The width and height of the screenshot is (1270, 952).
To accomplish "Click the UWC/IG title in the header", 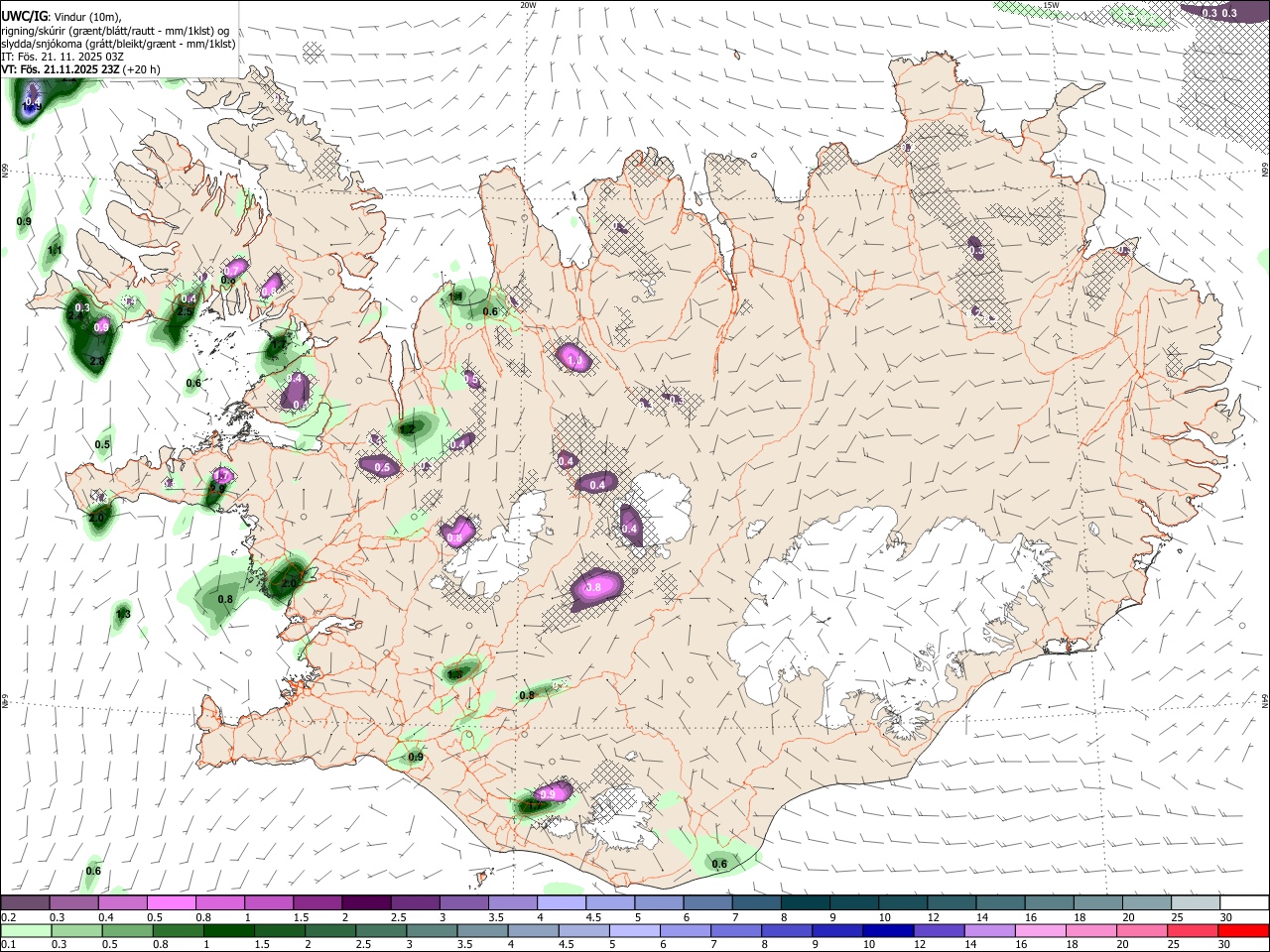I will pos(24,17).
